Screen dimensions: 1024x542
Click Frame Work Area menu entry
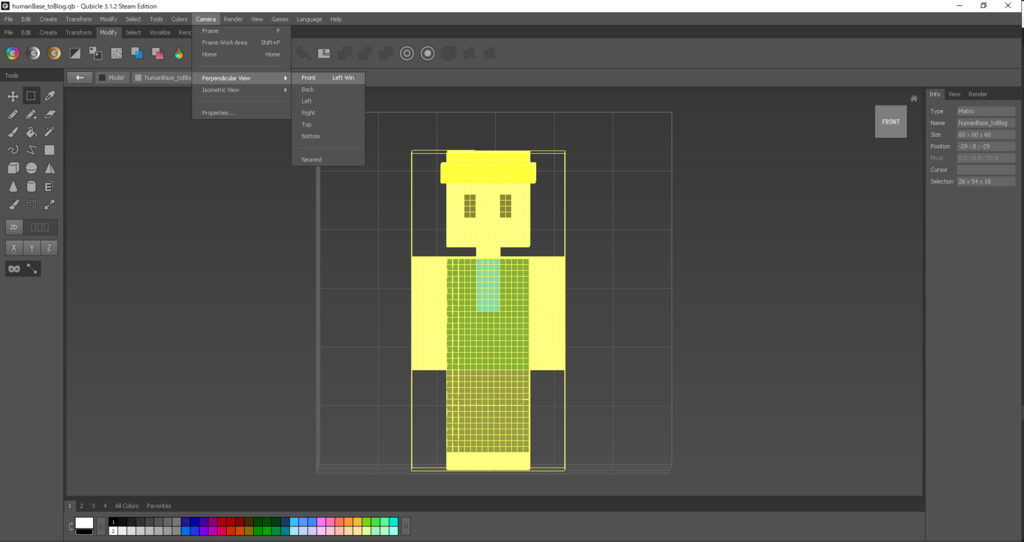click(242, 42)
